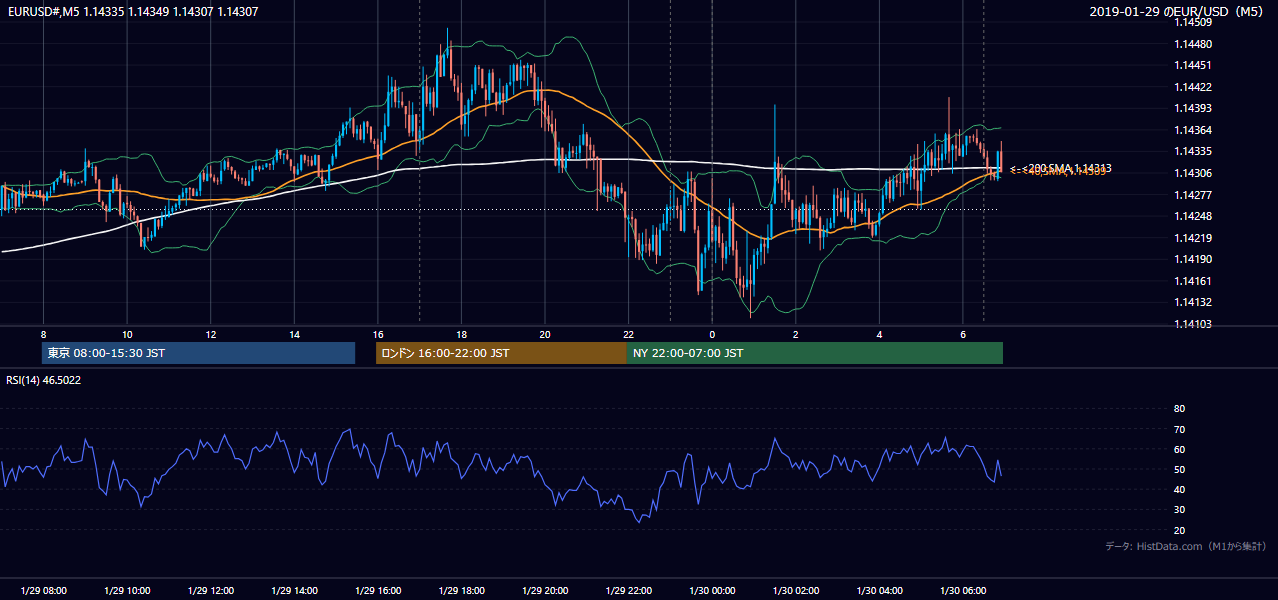Click the RSI(14) 46.5022 indicator label
The height and width of the screenshot is (600, 1278).
click(44, 380)
